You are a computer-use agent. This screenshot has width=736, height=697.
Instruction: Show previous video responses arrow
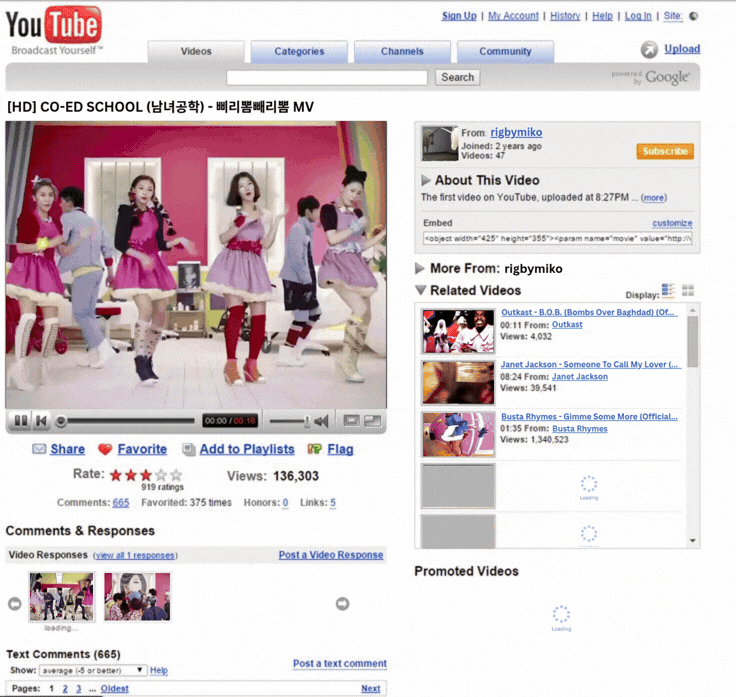coord(15,604)
